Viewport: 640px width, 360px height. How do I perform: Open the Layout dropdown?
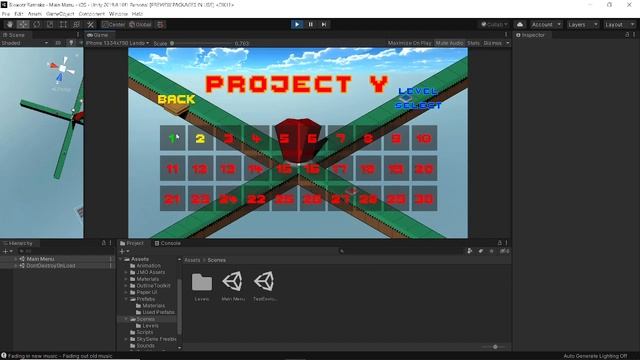(619, 24)
